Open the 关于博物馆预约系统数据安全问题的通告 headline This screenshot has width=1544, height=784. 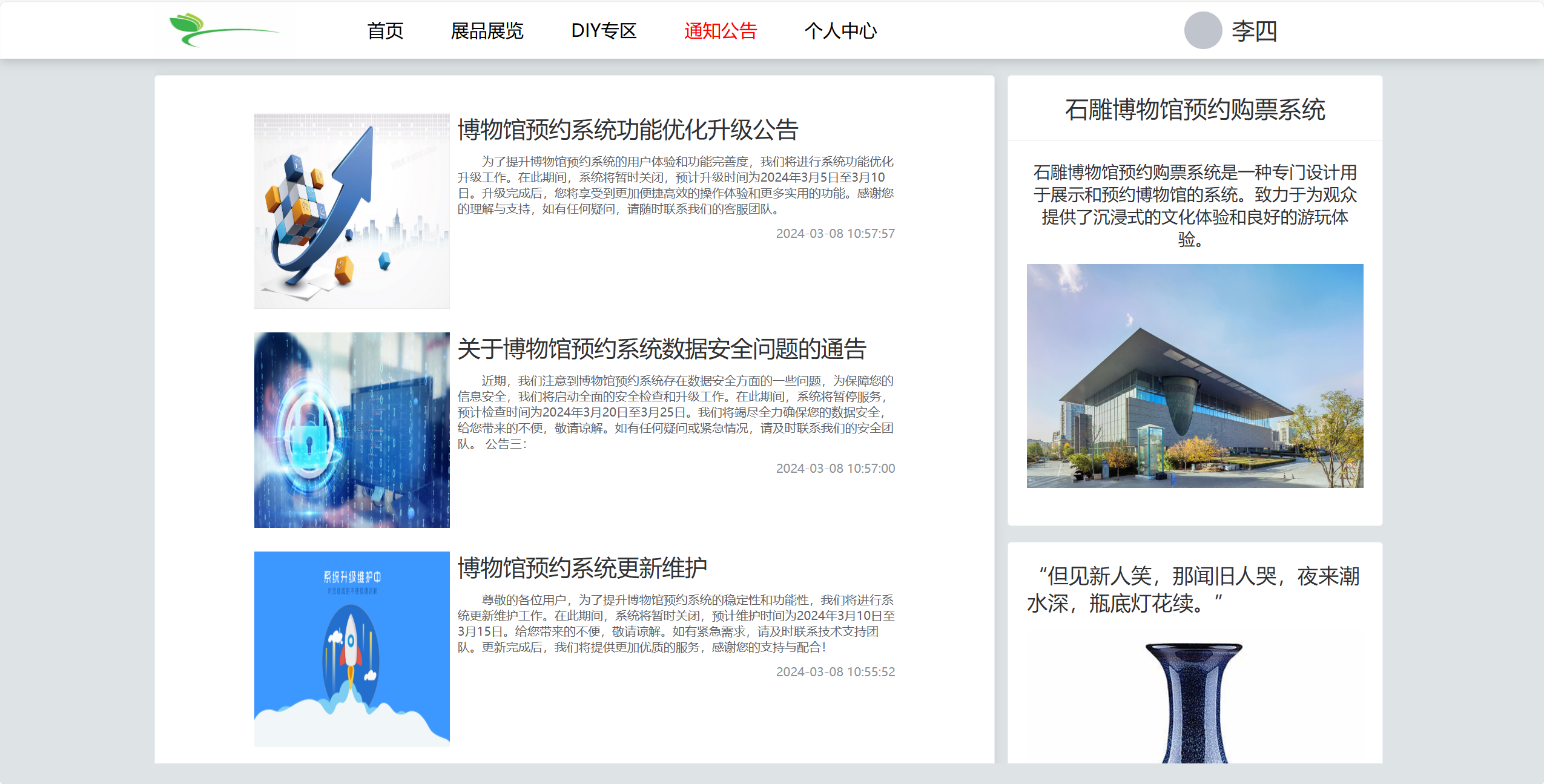[661, 349]
